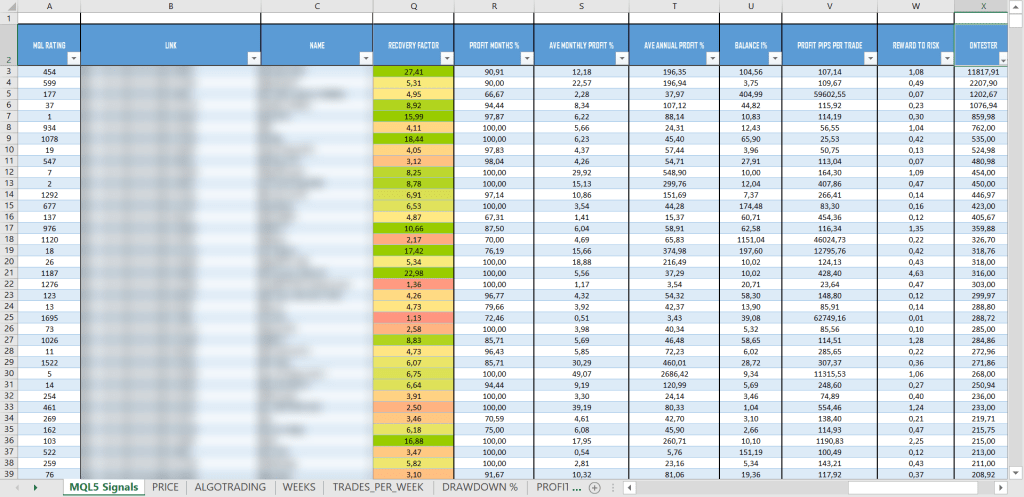Click the sheet tab navigation arrow

tap(36, 487)
